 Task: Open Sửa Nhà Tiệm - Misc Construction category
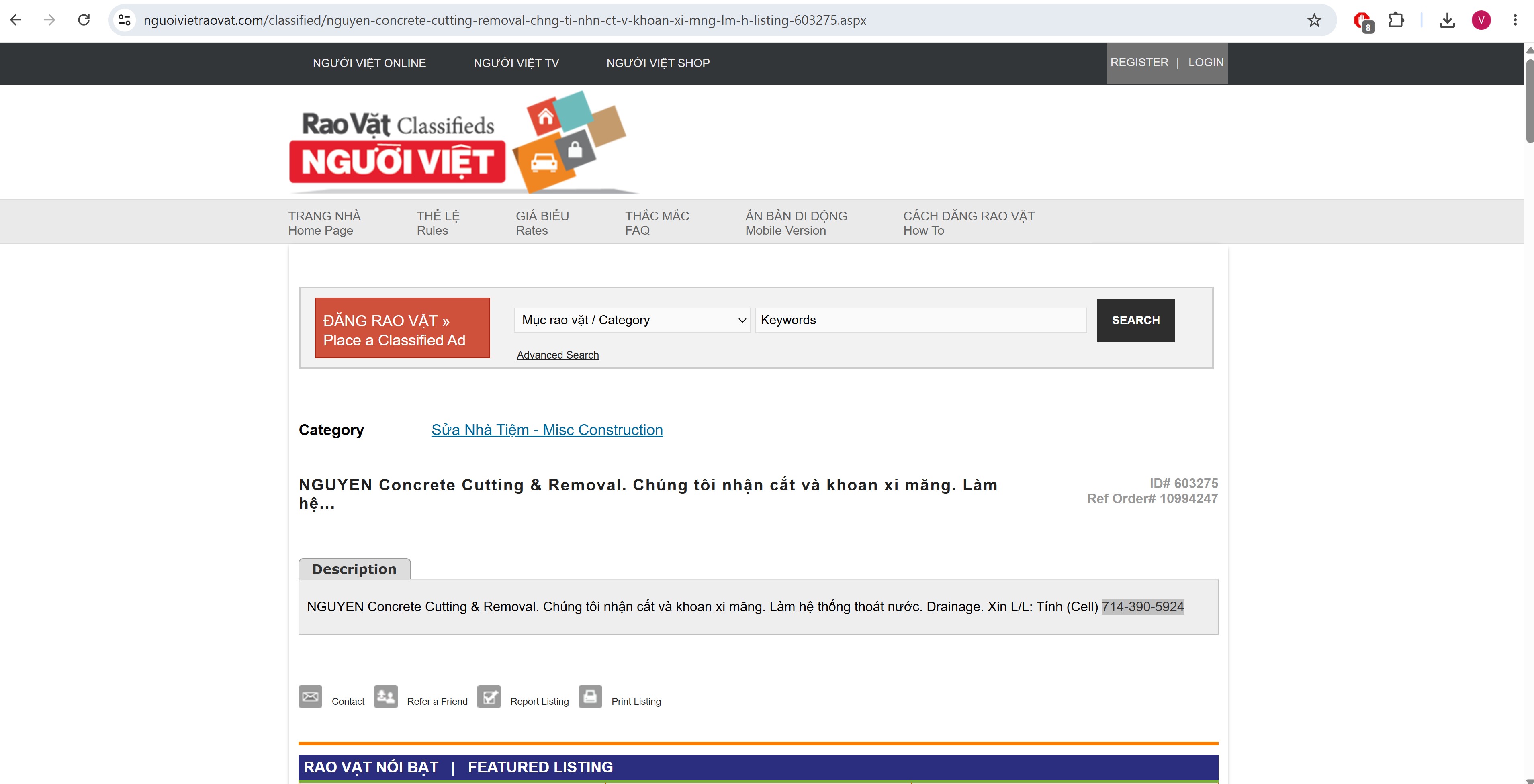pyautogui.click(x=547, y=430)
